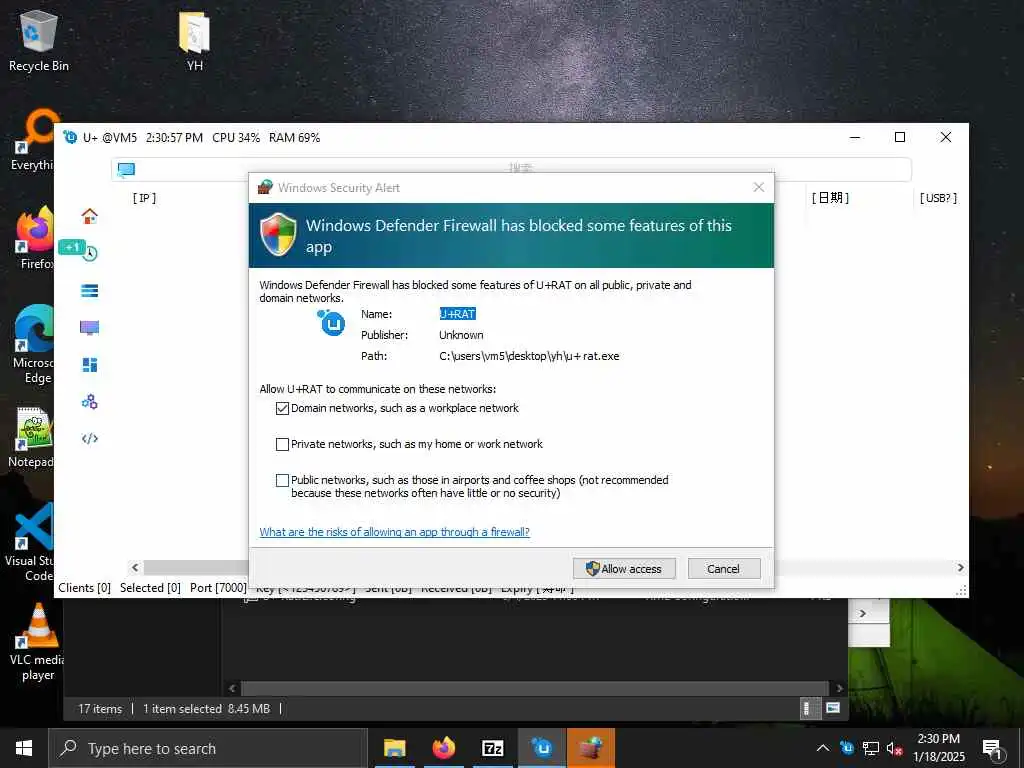Click the muted volume tray icon
The width and height of the screenshot is (1024, 768).
894,748
